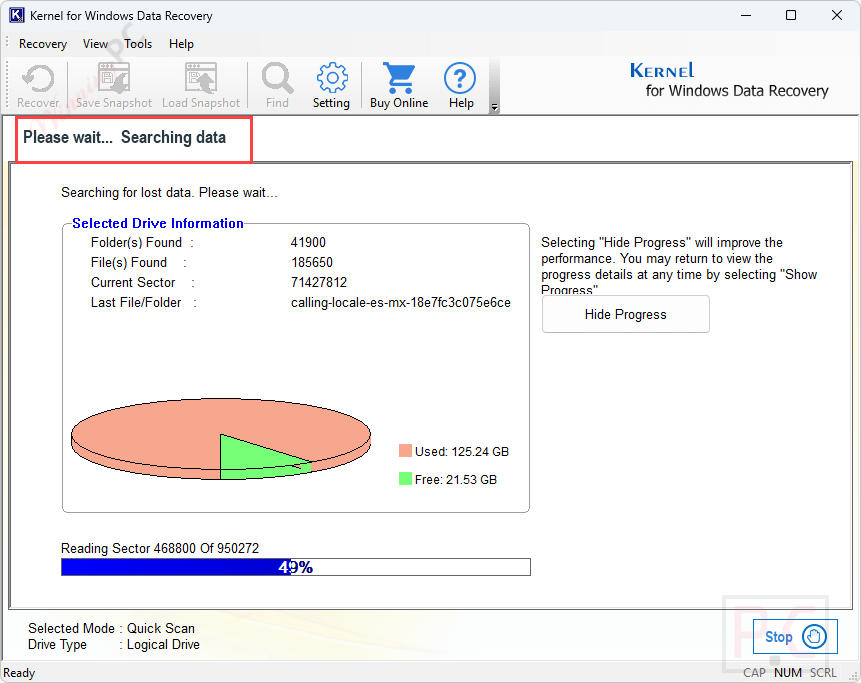Viewport: 861px width, 683px height.
Task: Click the CAP indicator in status bar
Action: pyautogui.click(x=754, y=673)
